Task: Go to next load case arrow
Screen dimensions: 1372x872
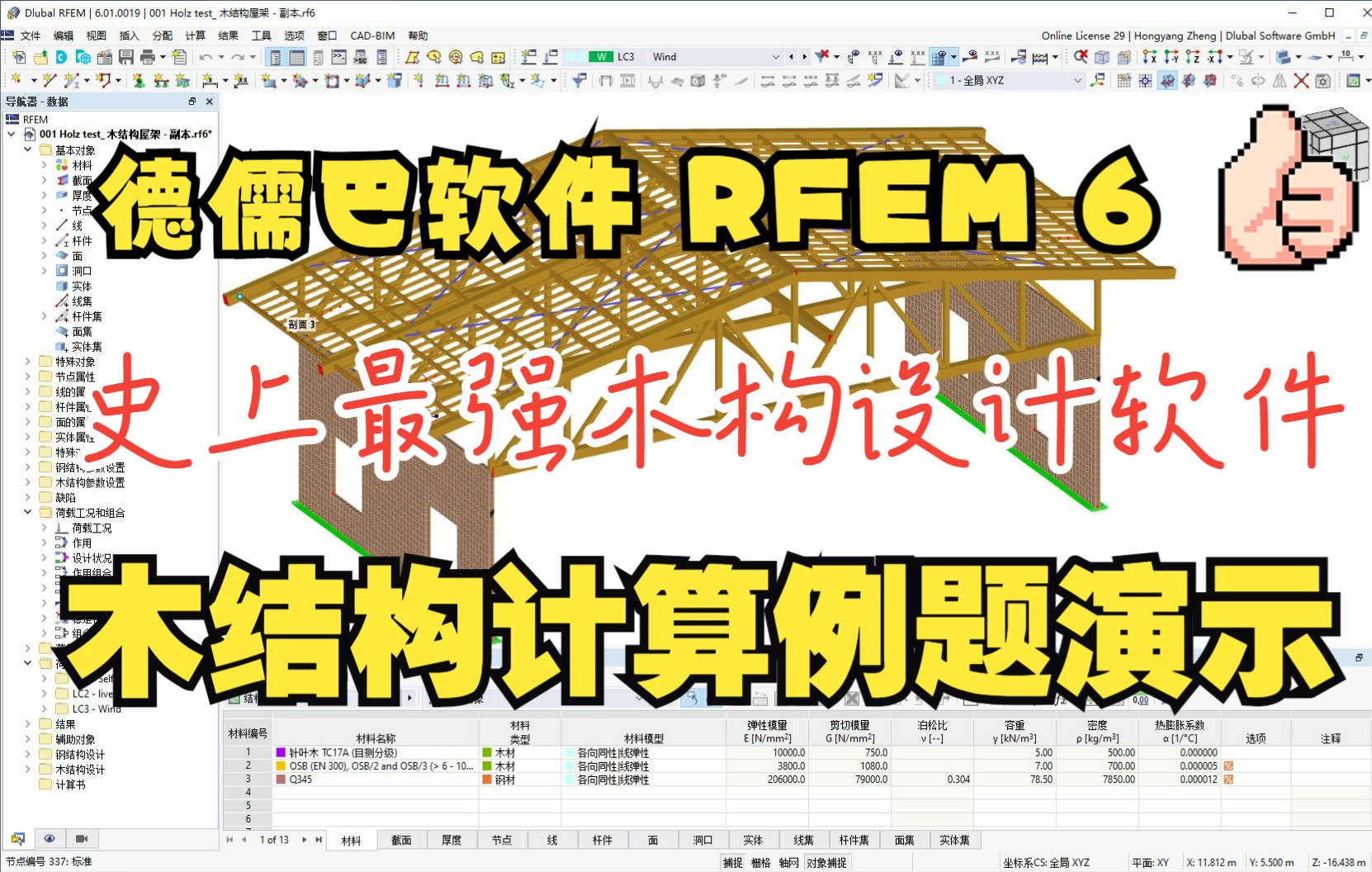Action: point(804,57)
